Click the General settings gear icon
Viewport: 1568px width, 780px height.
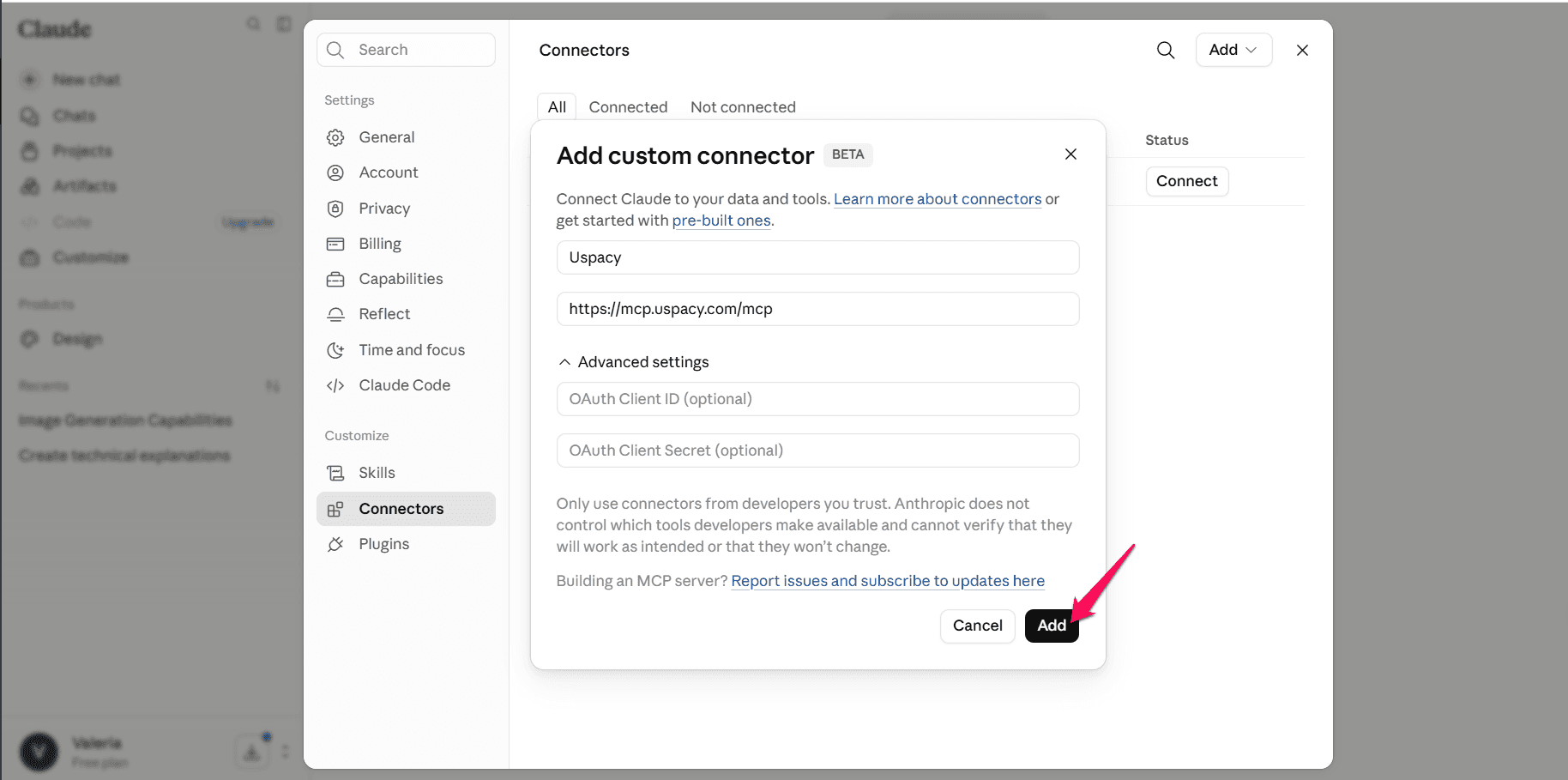pyautogui.click(x=335, y=137)
